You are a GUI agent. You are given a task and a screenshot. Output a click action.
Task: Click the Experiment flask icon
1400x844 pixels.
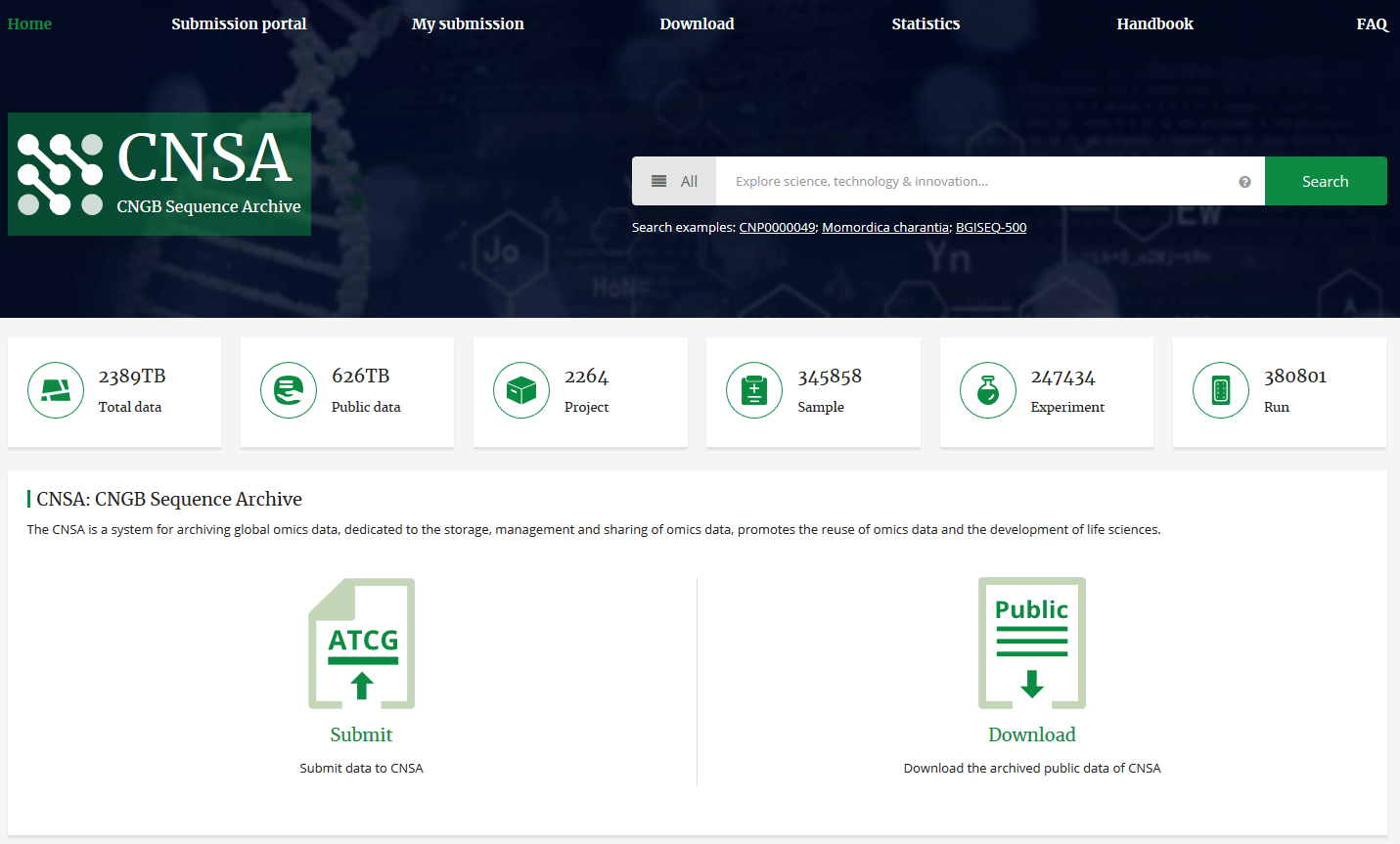pos(988,390)
